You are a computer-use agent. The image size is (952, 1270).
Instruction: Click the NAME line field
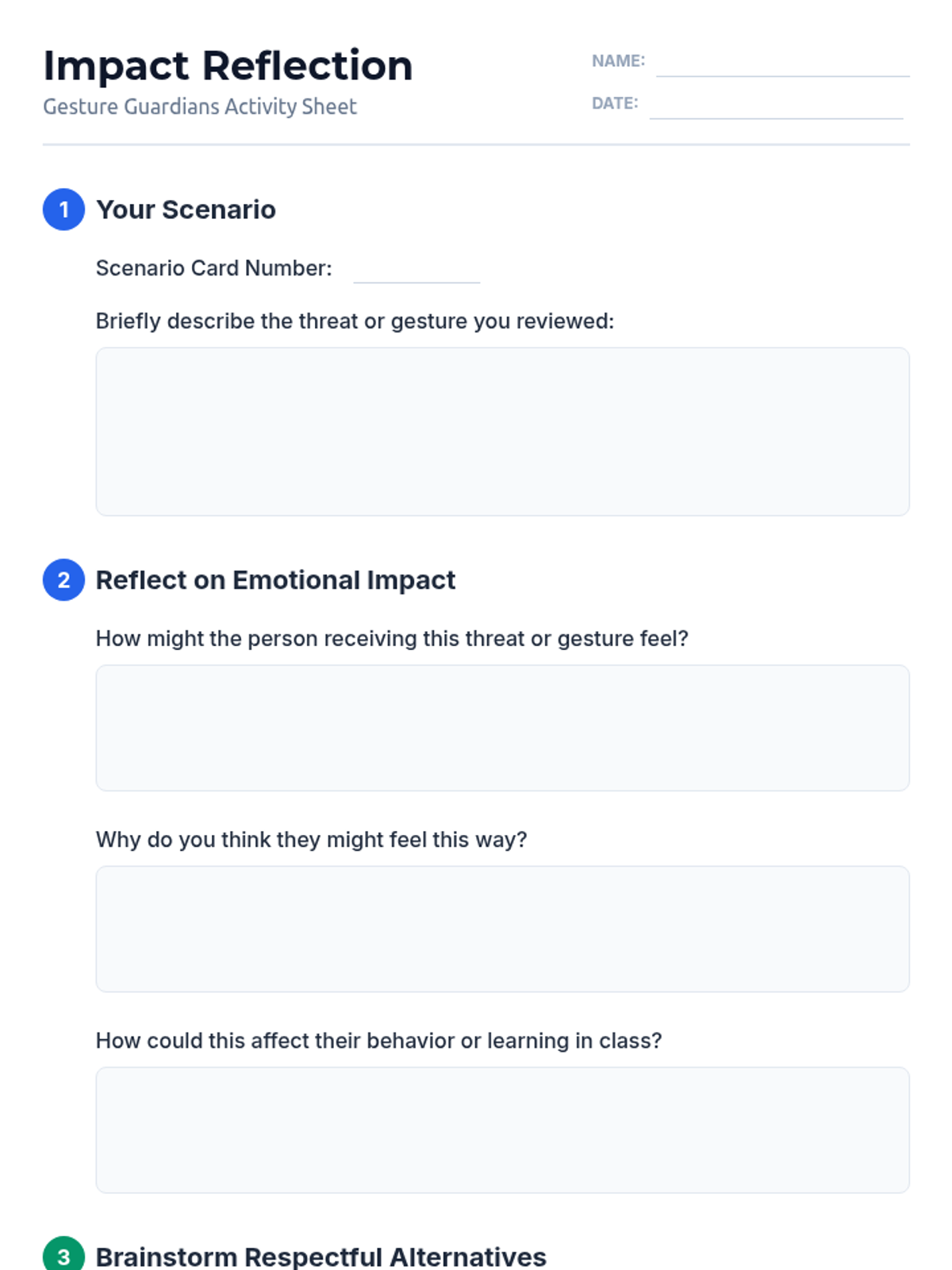pyautogui.click(x=782, y=63)
